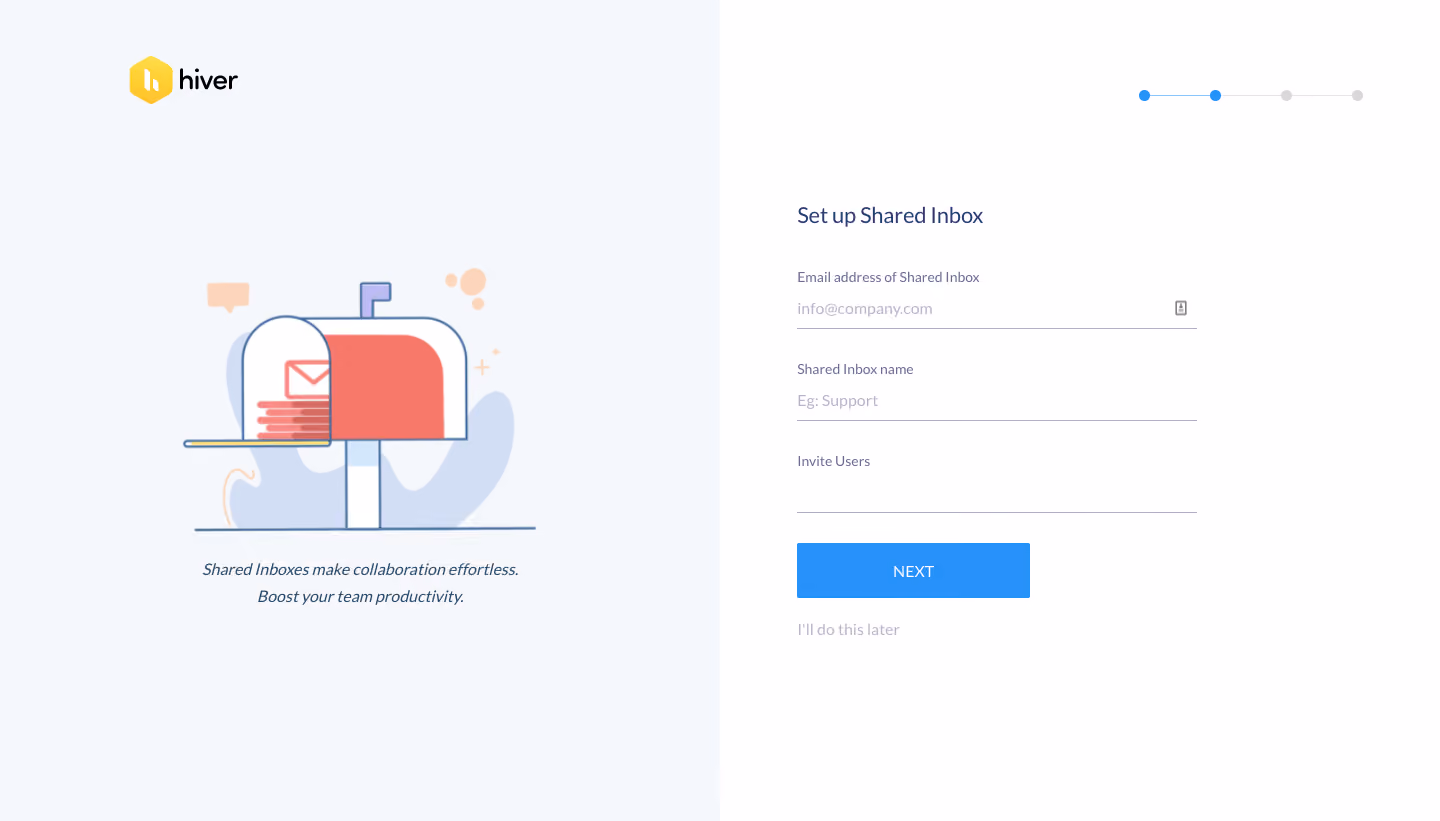Screen dimensions: 1440x821
Task: Click the "Email address of Shared Inbox" label
Action: click(888, 277)
